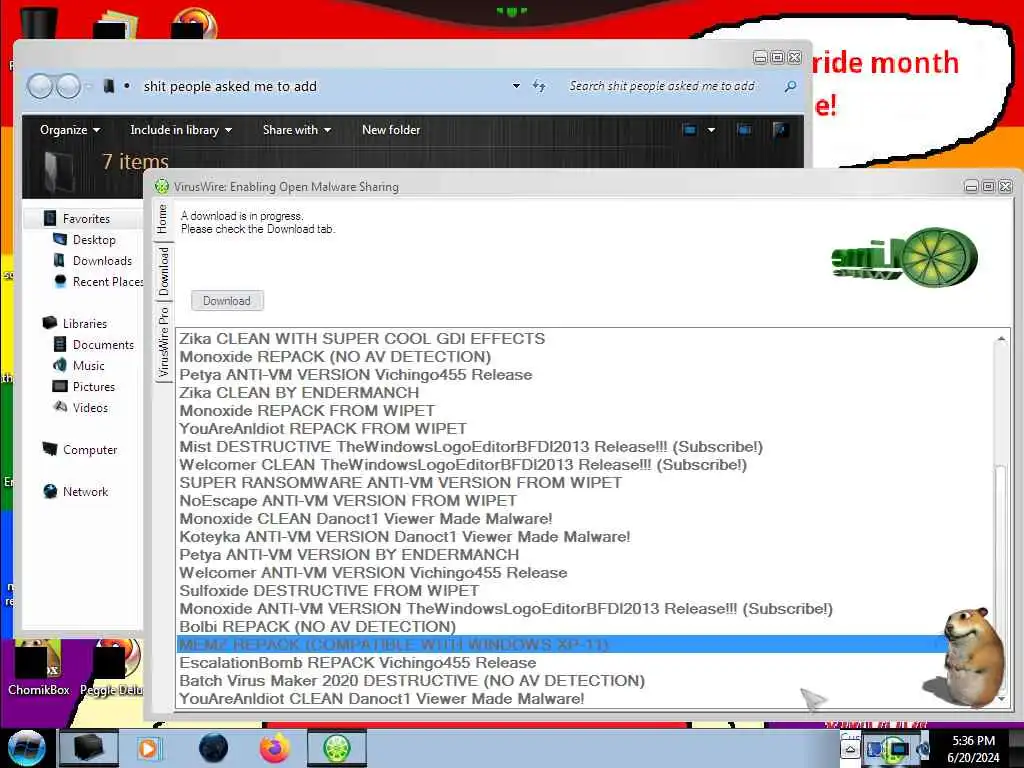1024x768 pixels.
Task: Open Downloads in Explorer sidebar
Action: click(x=103, y=261)
